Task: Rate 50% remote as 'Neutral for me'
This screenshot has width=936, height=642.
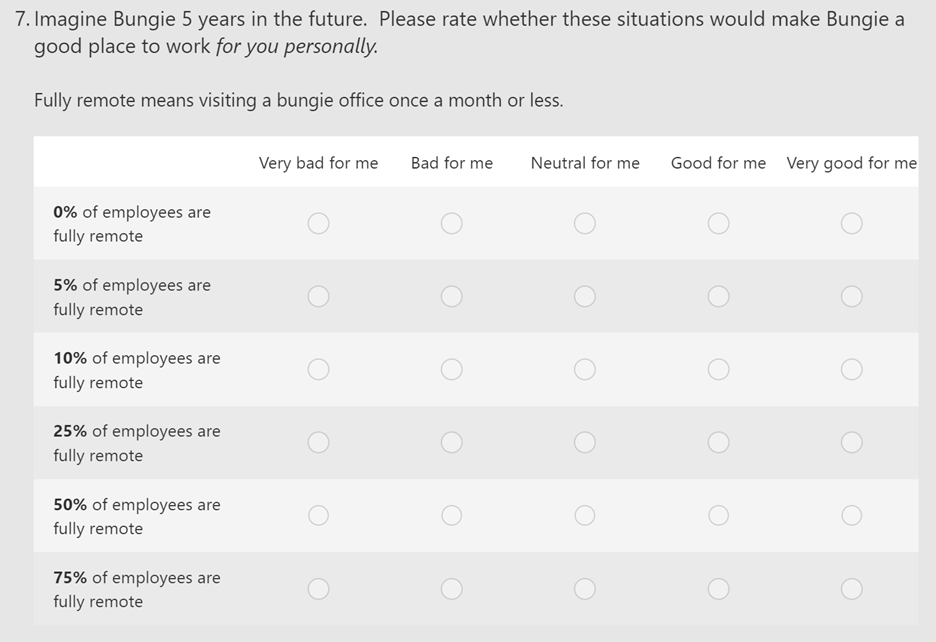Action: pos(584,515)
